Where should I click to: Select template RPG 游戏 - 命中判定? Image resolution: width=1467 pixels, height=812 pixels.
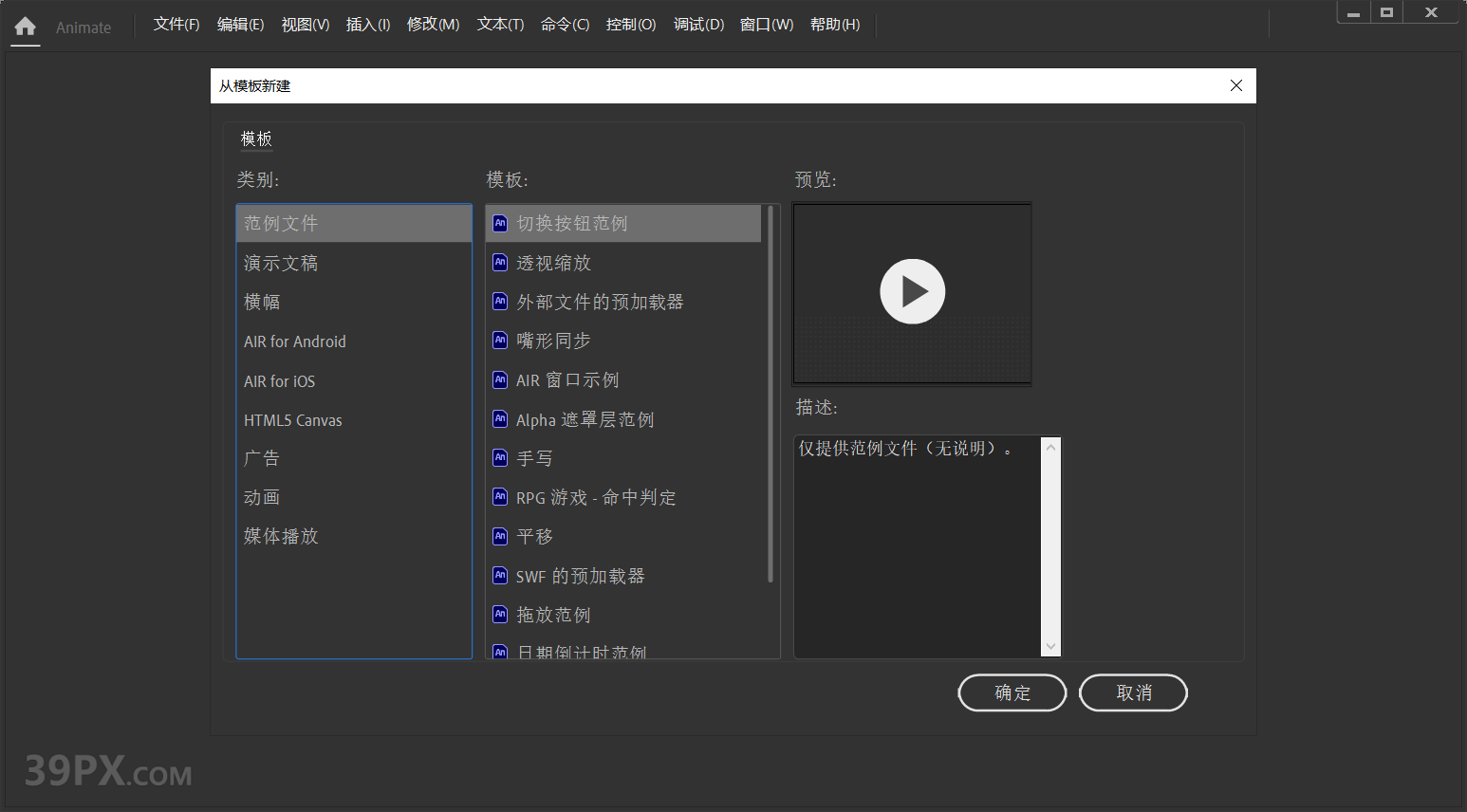623,497
